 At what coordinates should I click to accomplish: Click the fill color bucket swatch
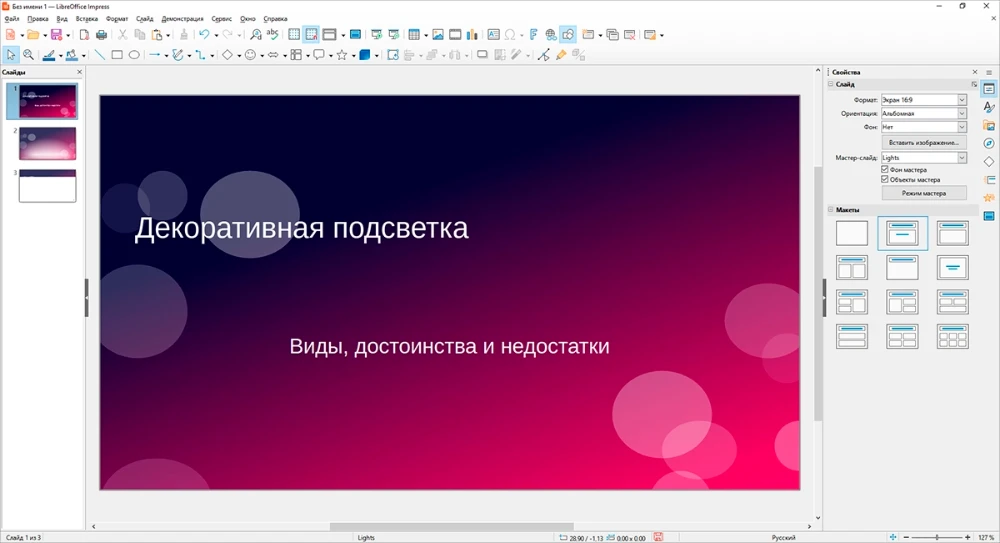(x=72, y=56)
